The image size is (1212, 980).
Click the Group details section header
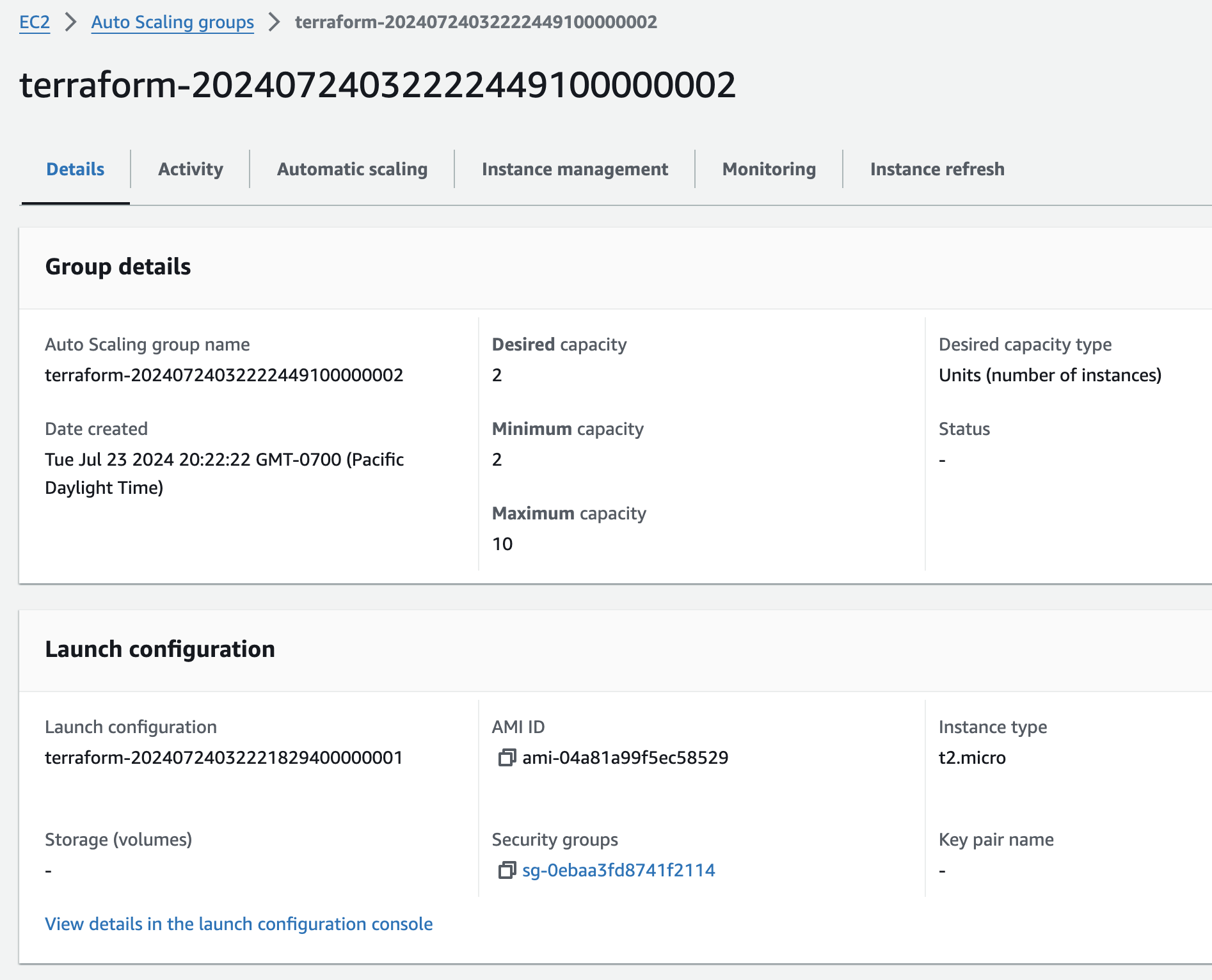(x=118, y=267)
